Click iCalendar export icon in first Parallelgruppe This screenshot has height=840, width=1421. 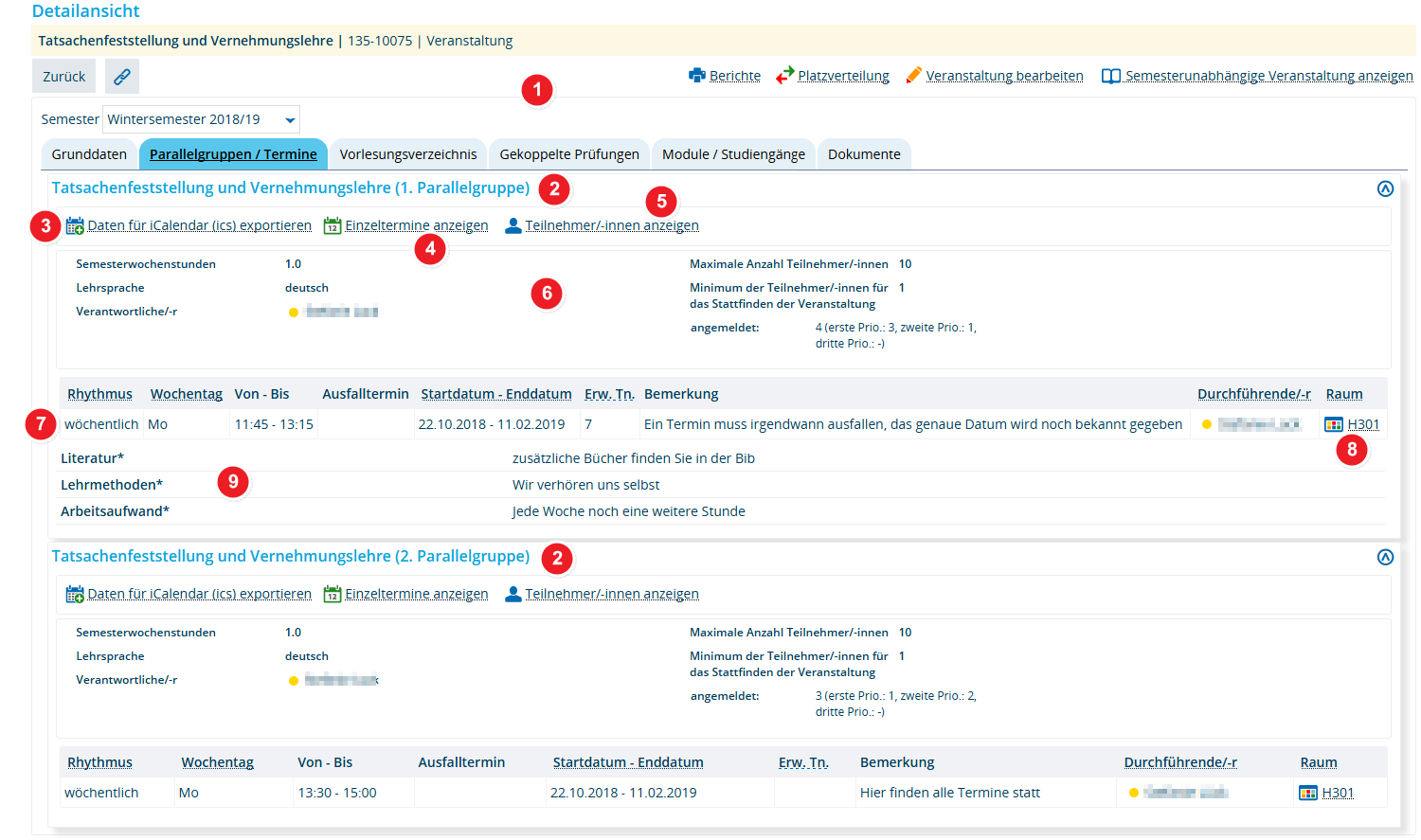tap(75, 225)
